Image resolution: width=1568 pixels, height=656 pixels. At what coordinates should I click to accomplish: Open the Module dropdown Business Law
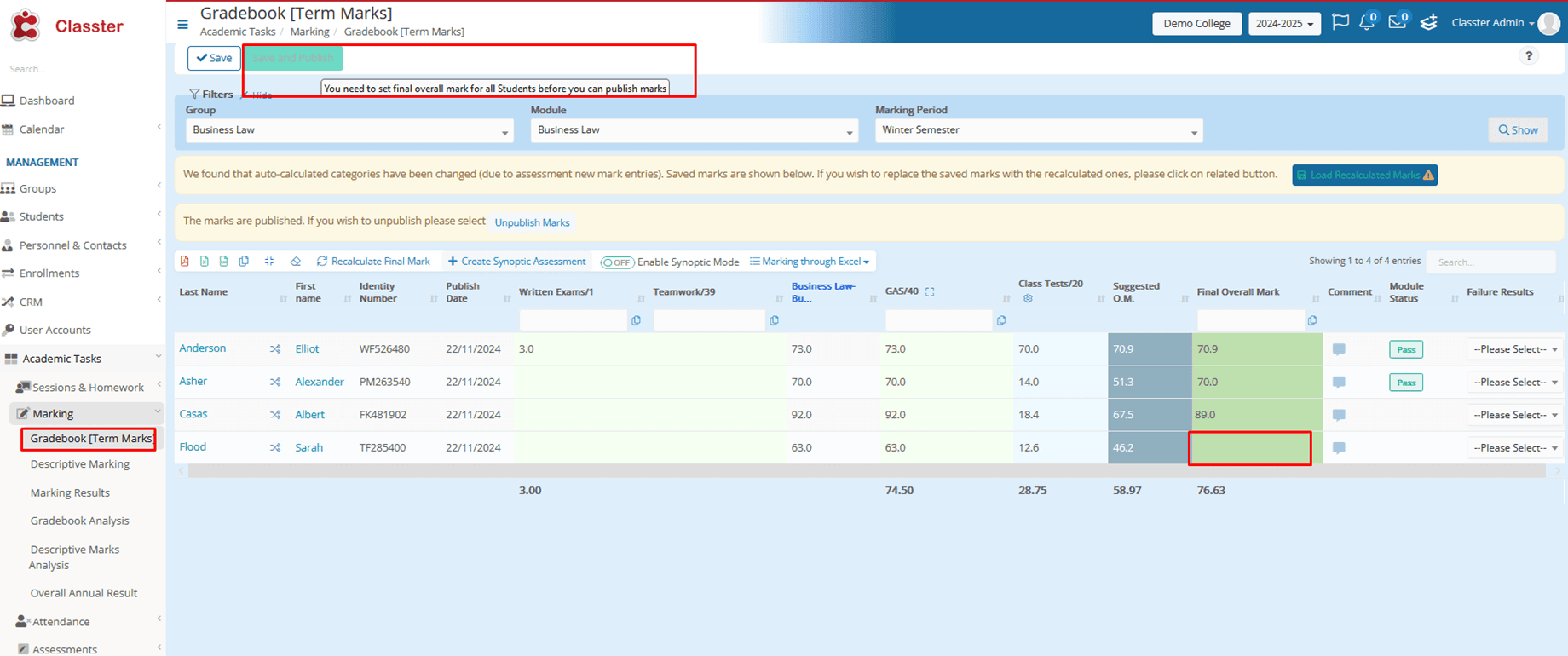(694, 130)
